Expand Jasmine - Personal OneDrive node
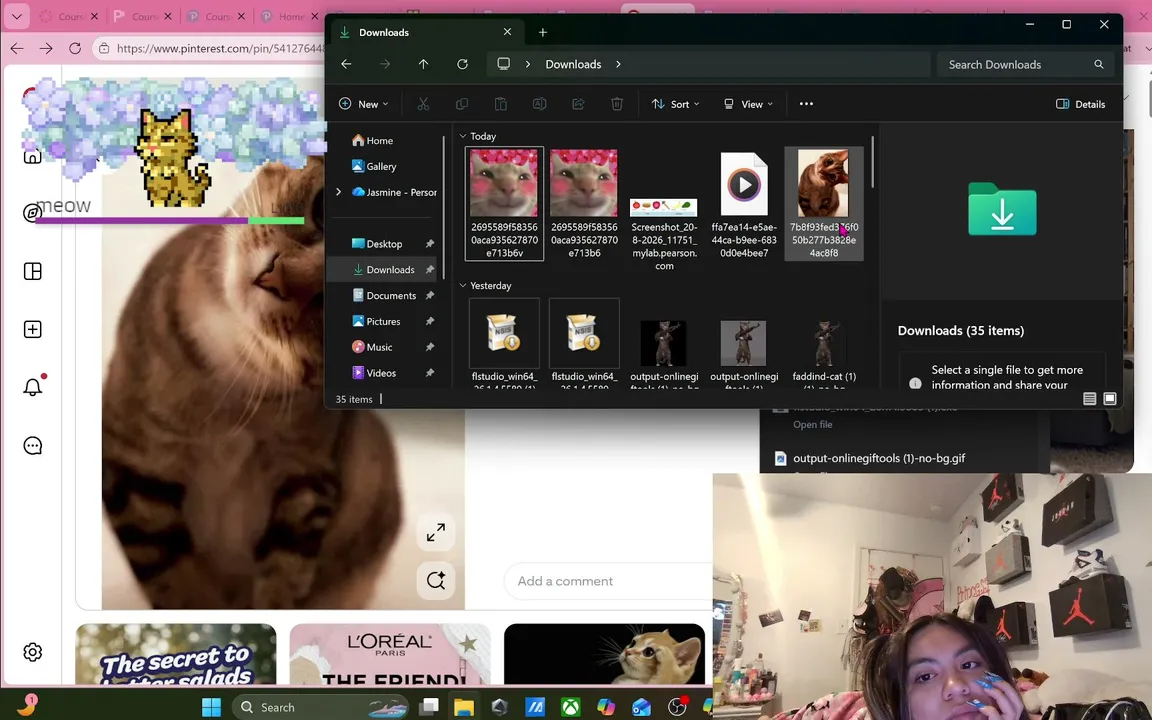 point(338,192)
